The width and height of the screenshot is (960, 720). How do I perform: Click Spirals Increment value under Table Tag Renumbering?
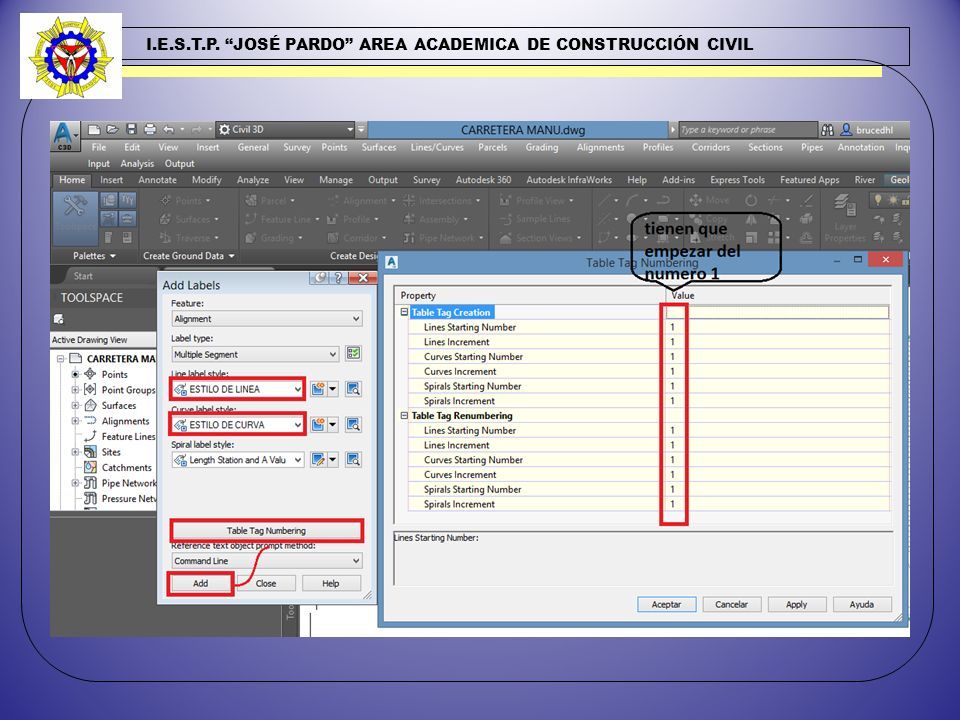pyautogui.click(x=778, y=504)
